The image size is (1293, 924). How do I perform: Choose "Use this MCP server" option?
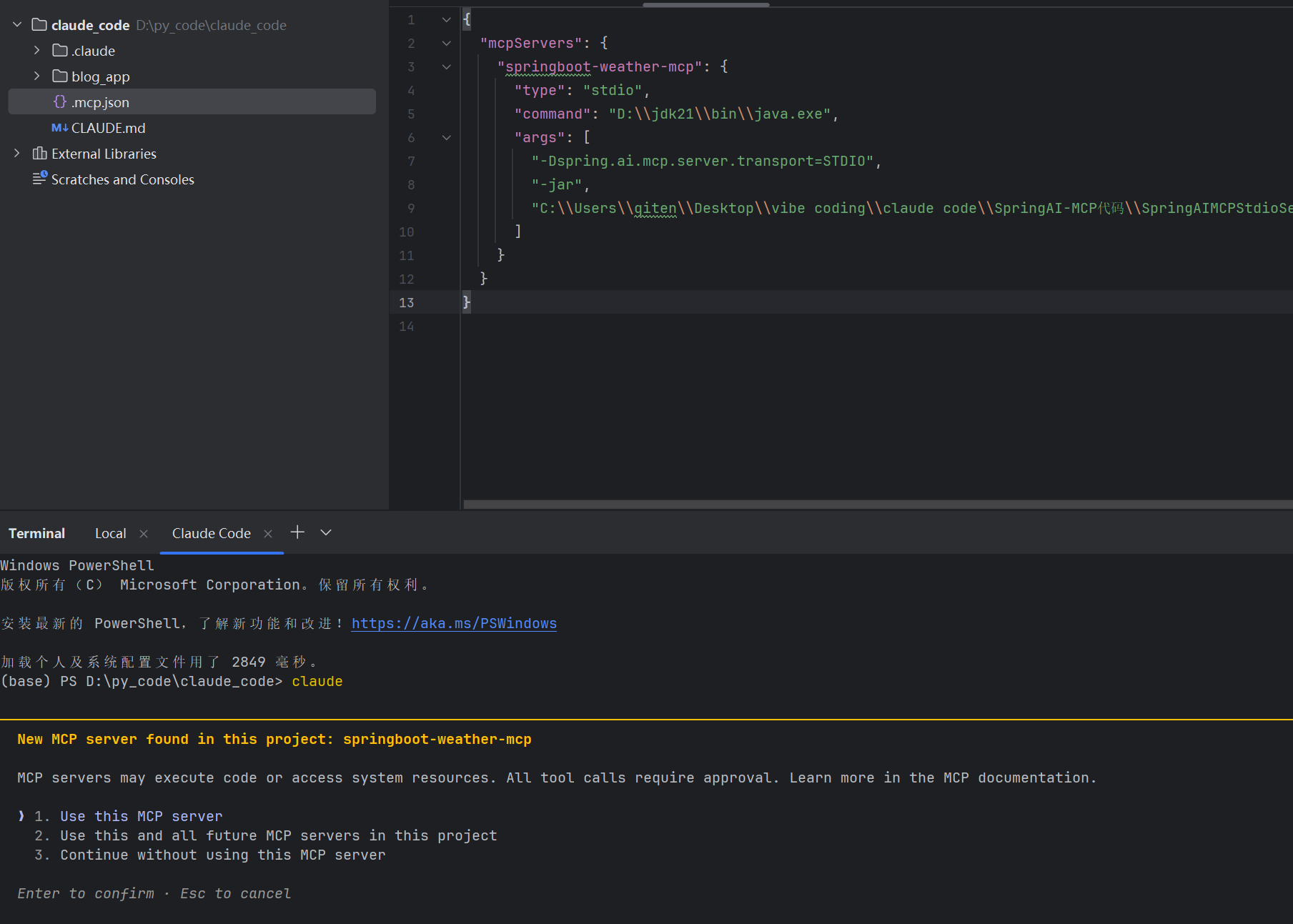point(142,817)
